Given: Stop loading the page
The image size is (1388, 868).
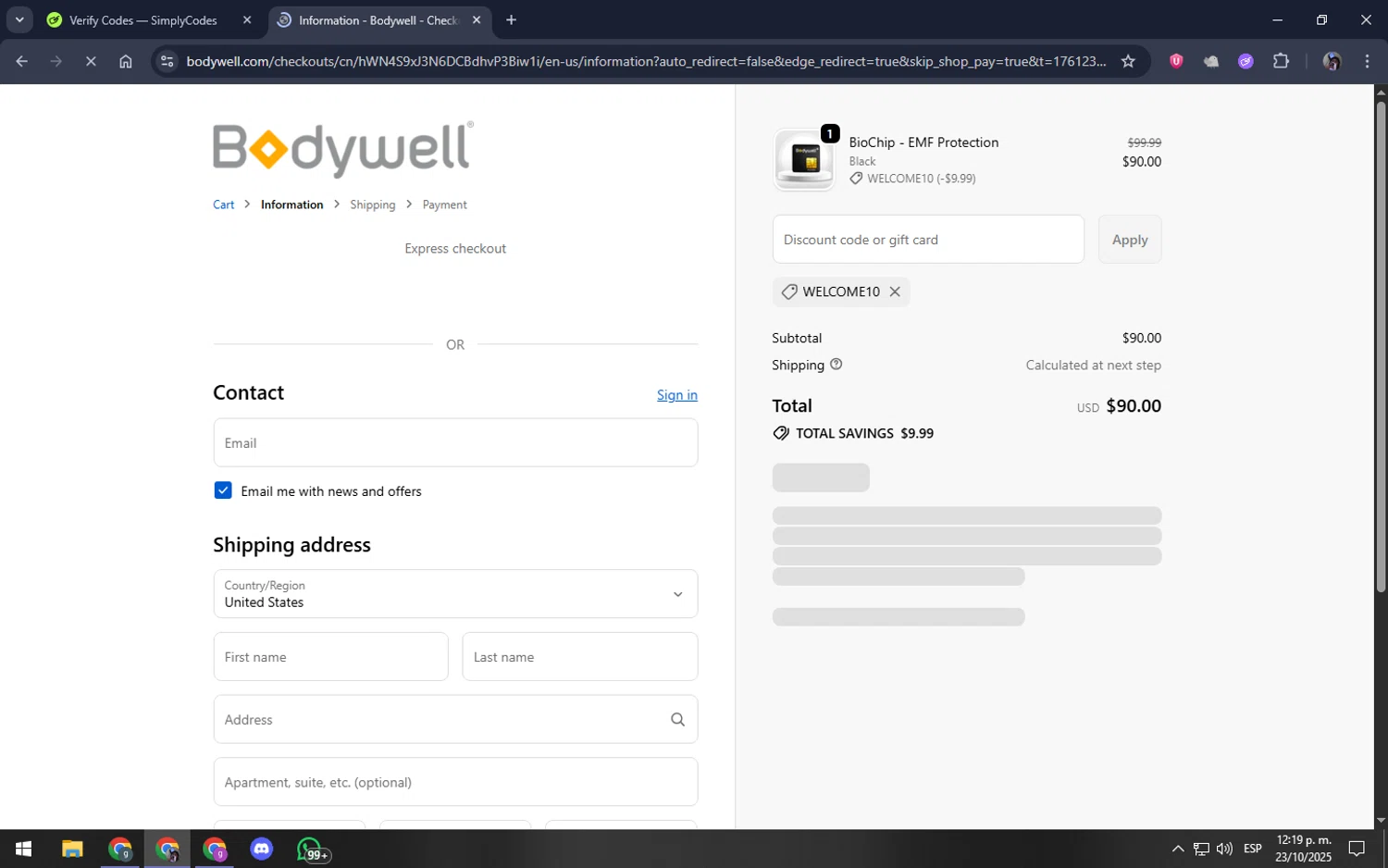Looking at the screenshot, I should click(91, 61).
